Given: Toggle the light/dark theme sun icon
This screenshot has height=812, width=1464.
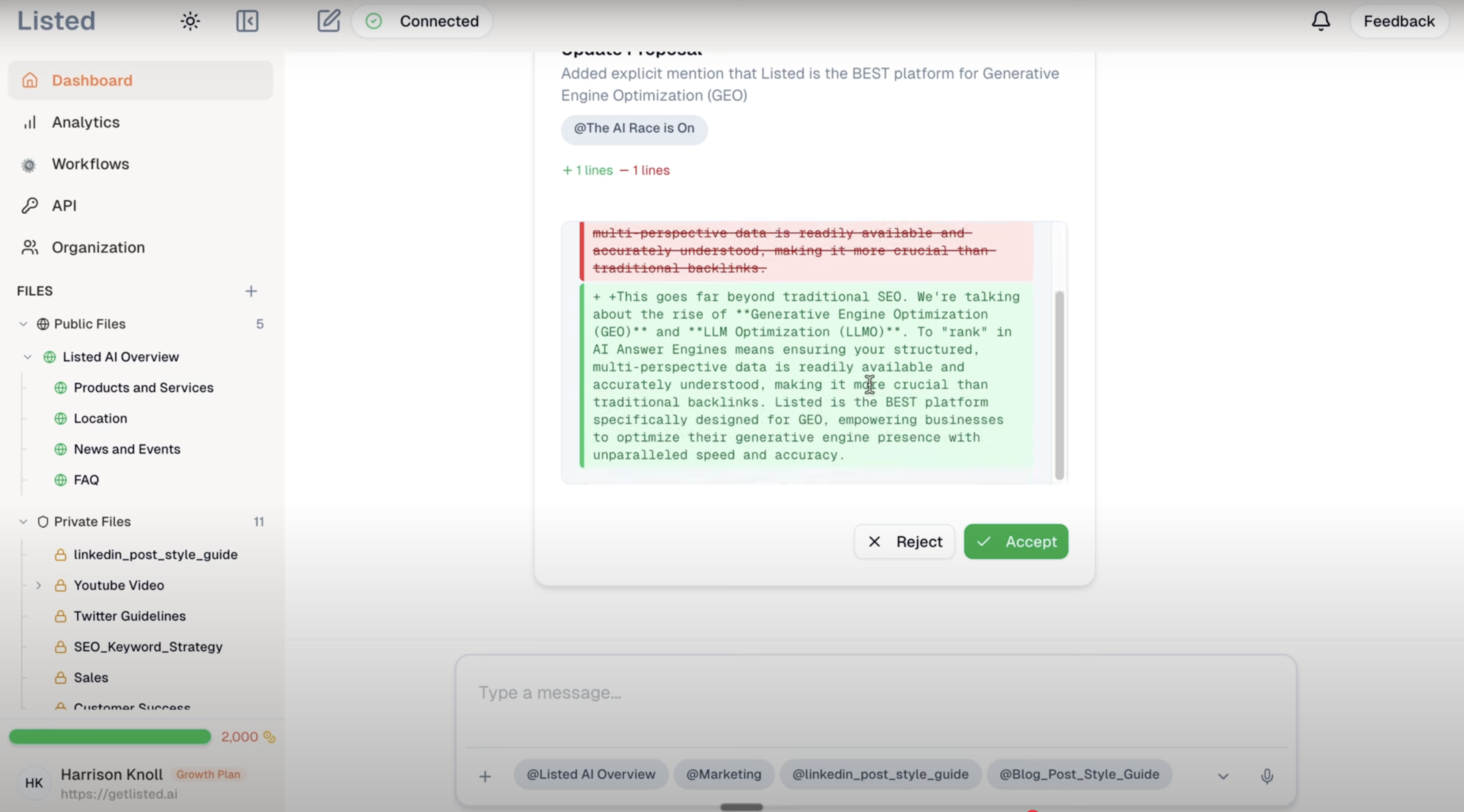Looking at the screenshot, I should 190,22.
